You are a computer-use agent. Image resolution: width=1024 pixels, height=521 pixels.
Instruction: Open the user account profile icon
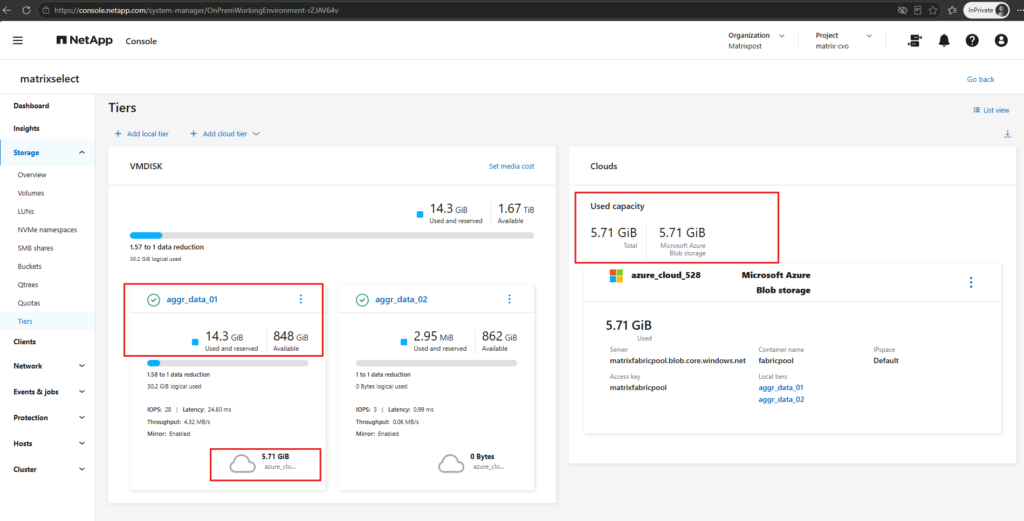pyautogui.click(x=1001, y=40)
